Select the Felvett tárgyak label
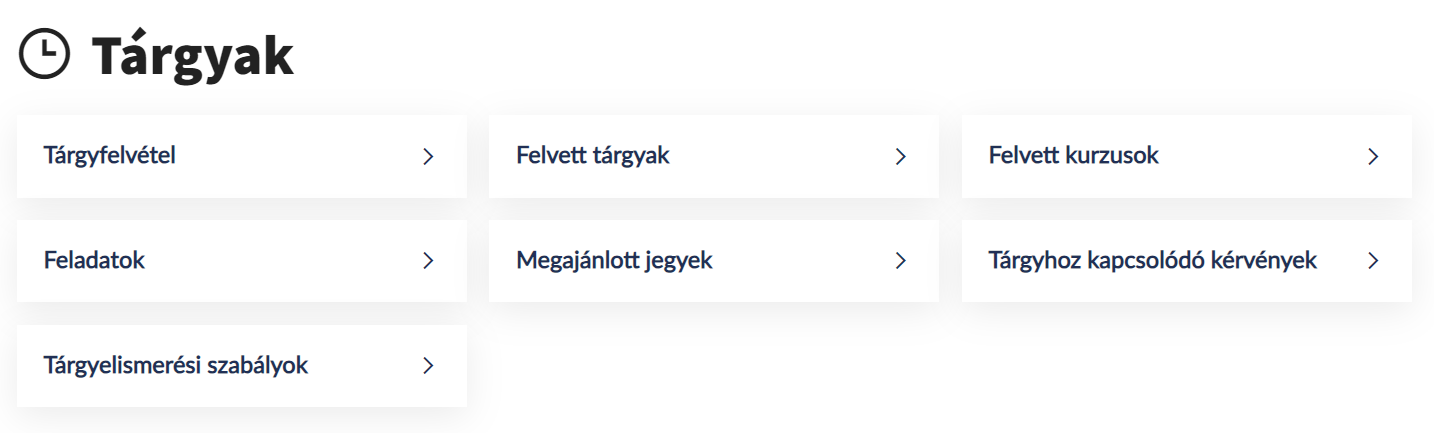Image resolution: width=1434 pixels, height=433 pixels. click(x=593, y=156)
